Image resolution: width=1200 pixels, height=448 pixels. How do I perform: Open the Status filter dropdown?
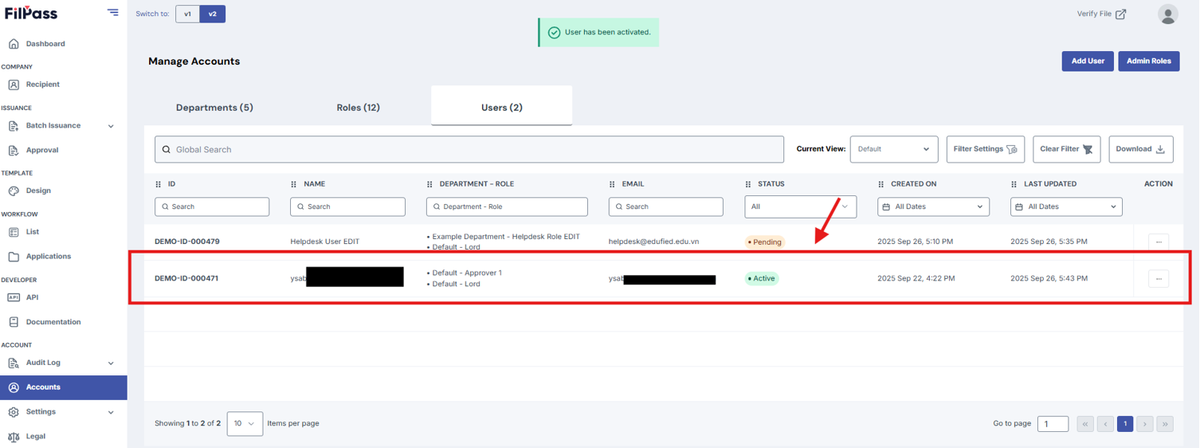click(801, 207)
